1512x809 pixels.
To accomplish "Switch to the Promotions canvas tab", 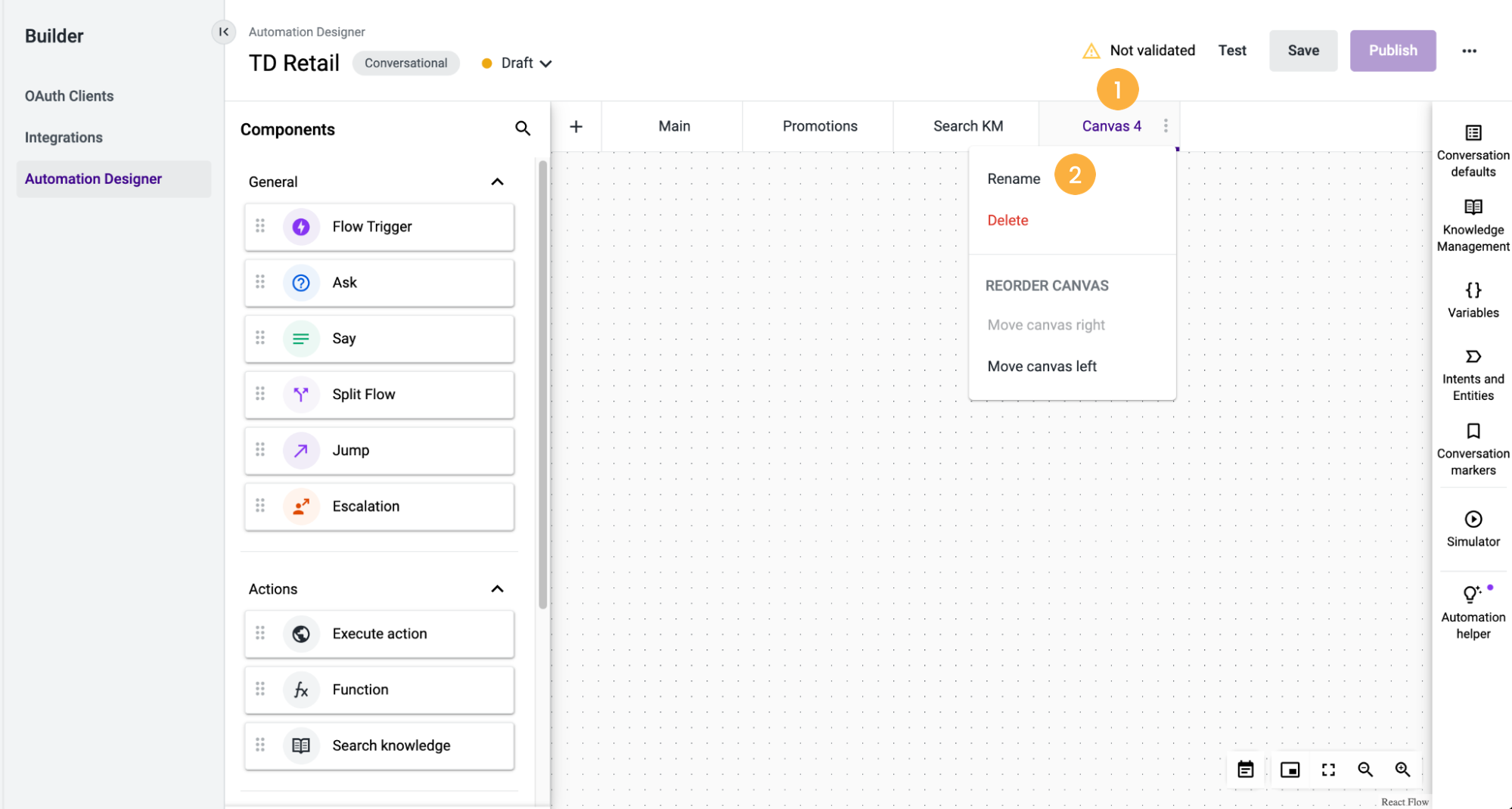I will pos(819,126).
